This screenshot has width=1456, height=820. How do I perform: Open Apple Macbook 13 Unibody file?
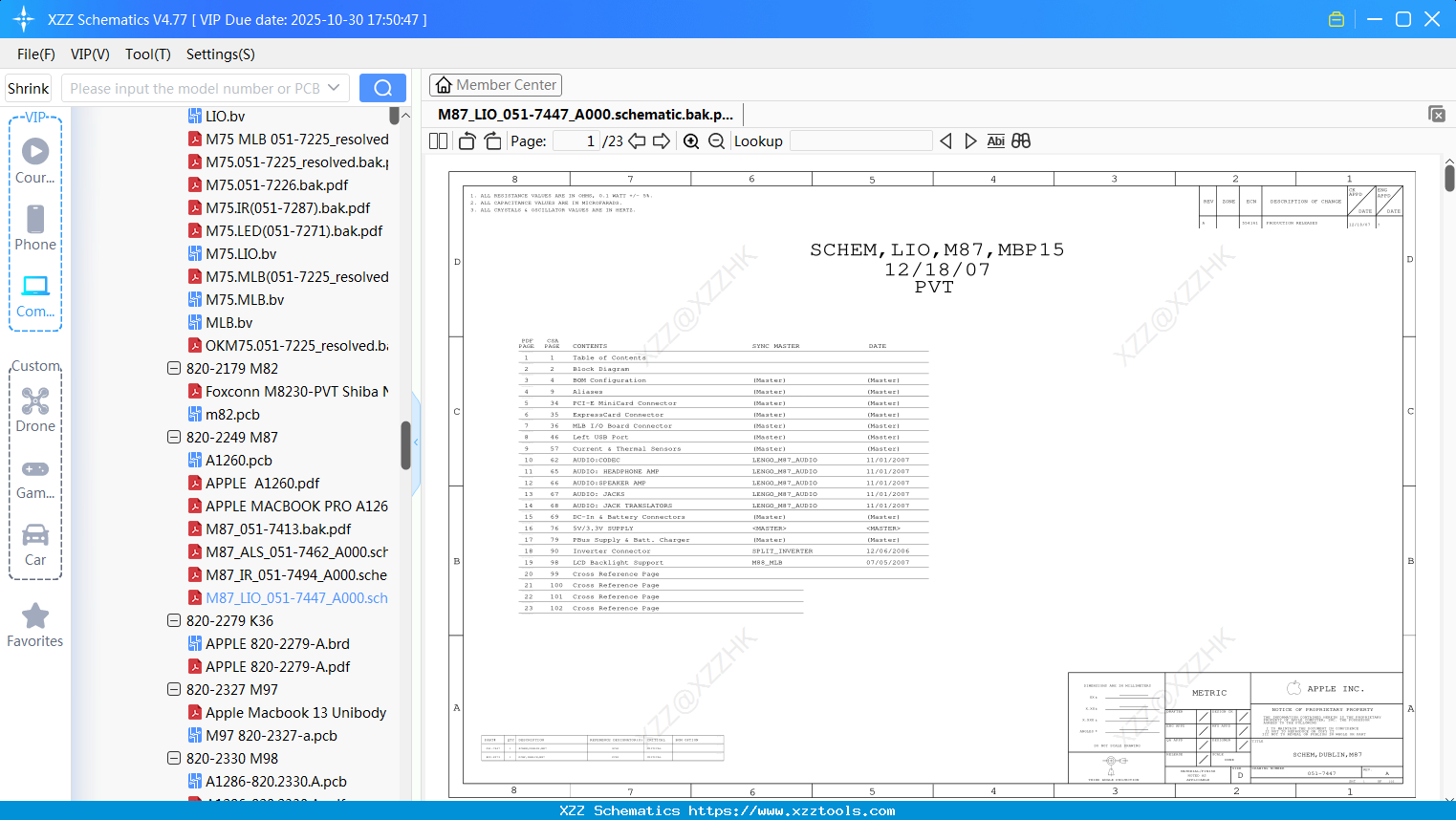pos(296,713)
